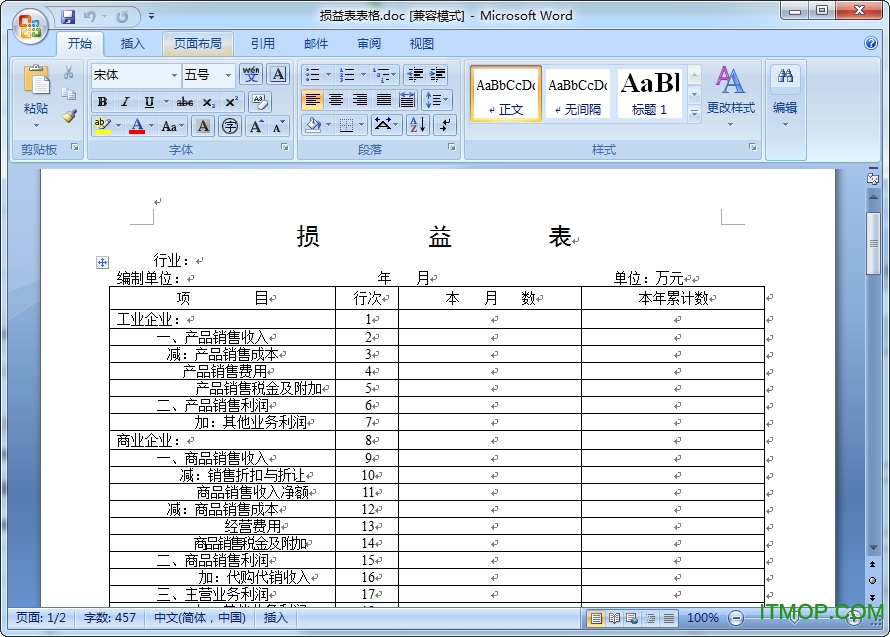Toggle Italic formatting

125,102
